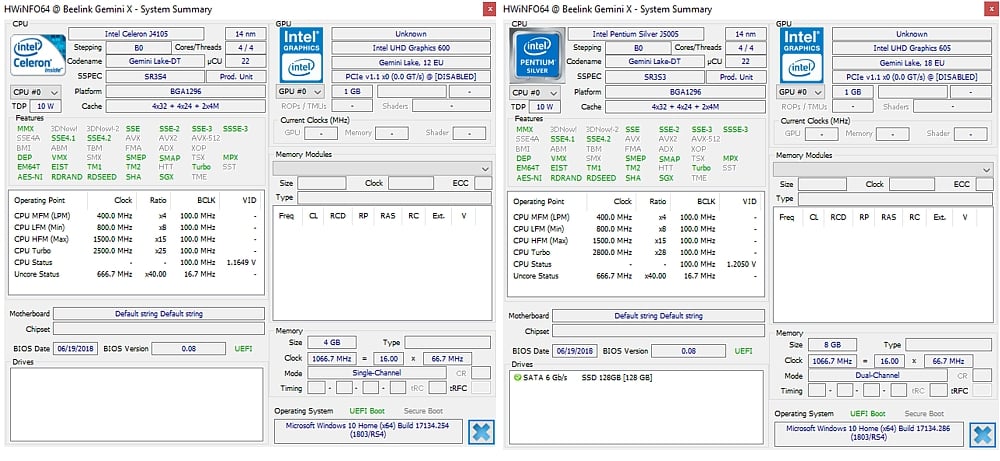Click Motherboard Default string field in Pentium window
This screenshot has height=461, width=1000.
(x=658, y=316)
